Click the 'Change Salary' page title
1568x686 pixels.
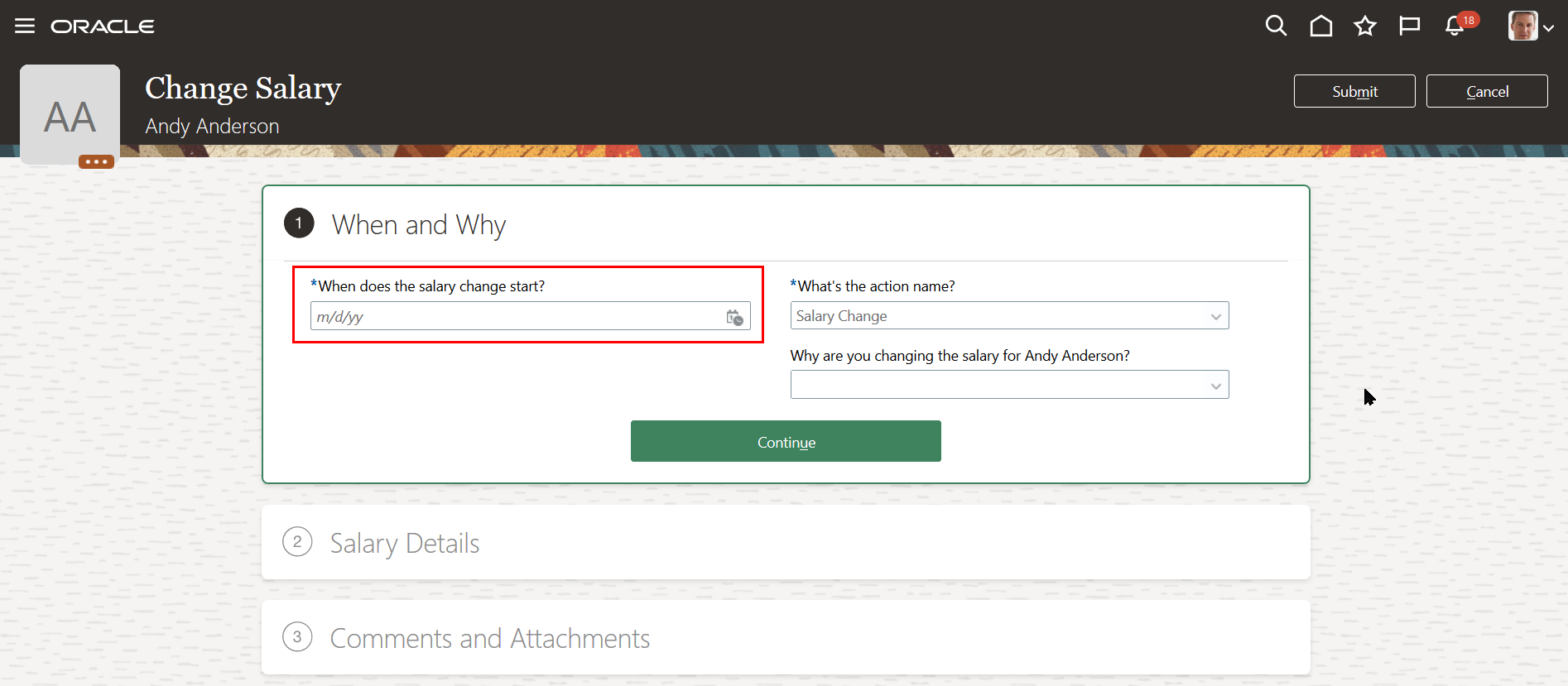(x=243, y=88)
